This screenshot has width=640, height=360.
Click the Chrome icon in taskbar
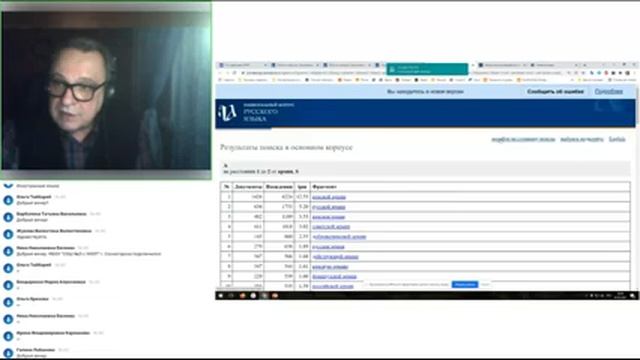point(253,296)
